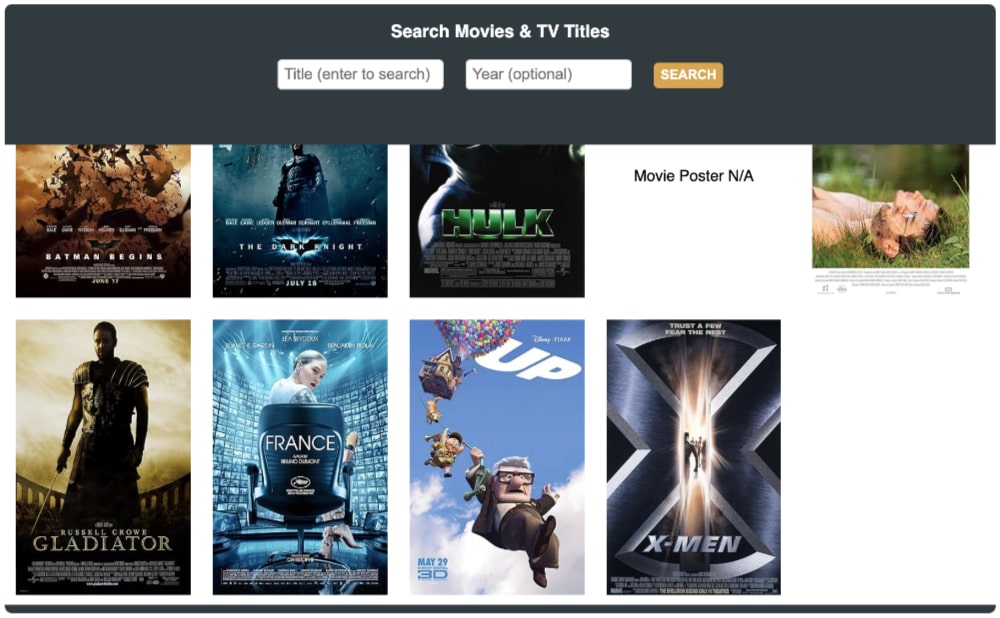Click the X-MEN logo text on poster
The height and width of the screenshot is (618, 1000).
tap(693, 544)
